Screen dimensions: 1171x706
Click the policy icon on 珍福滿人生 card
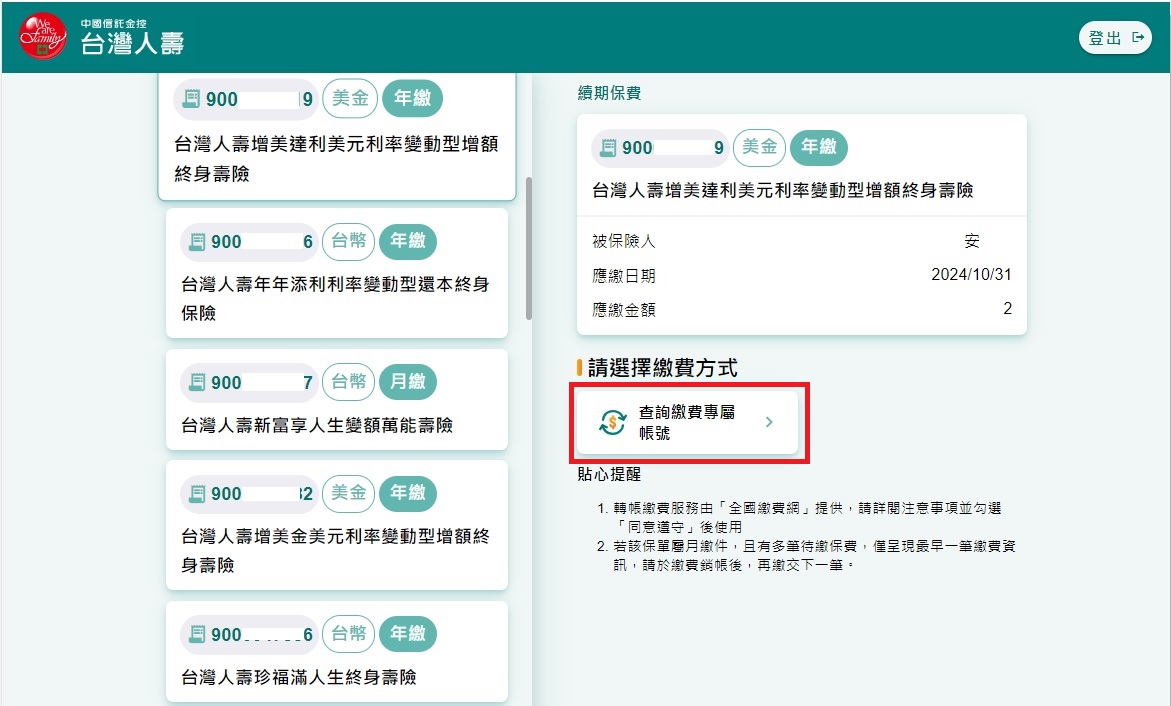click(197, 634)
